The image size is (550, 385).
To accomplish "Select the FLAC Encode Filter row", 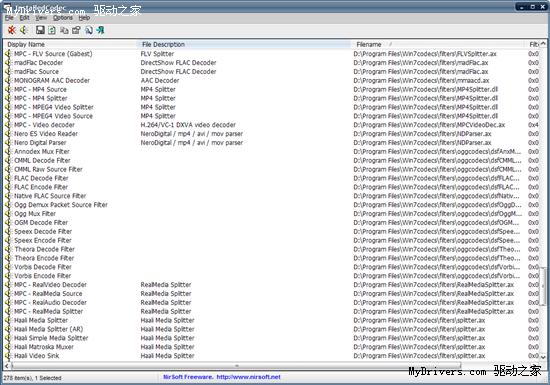I will pos(272,187).
